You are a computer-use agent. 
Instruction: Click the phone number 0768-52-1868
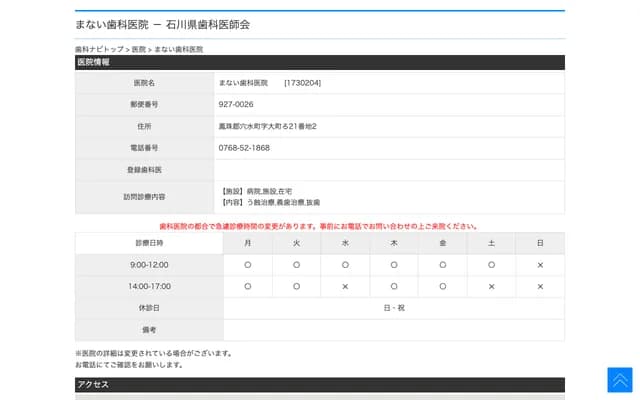(x=244, y=148)
